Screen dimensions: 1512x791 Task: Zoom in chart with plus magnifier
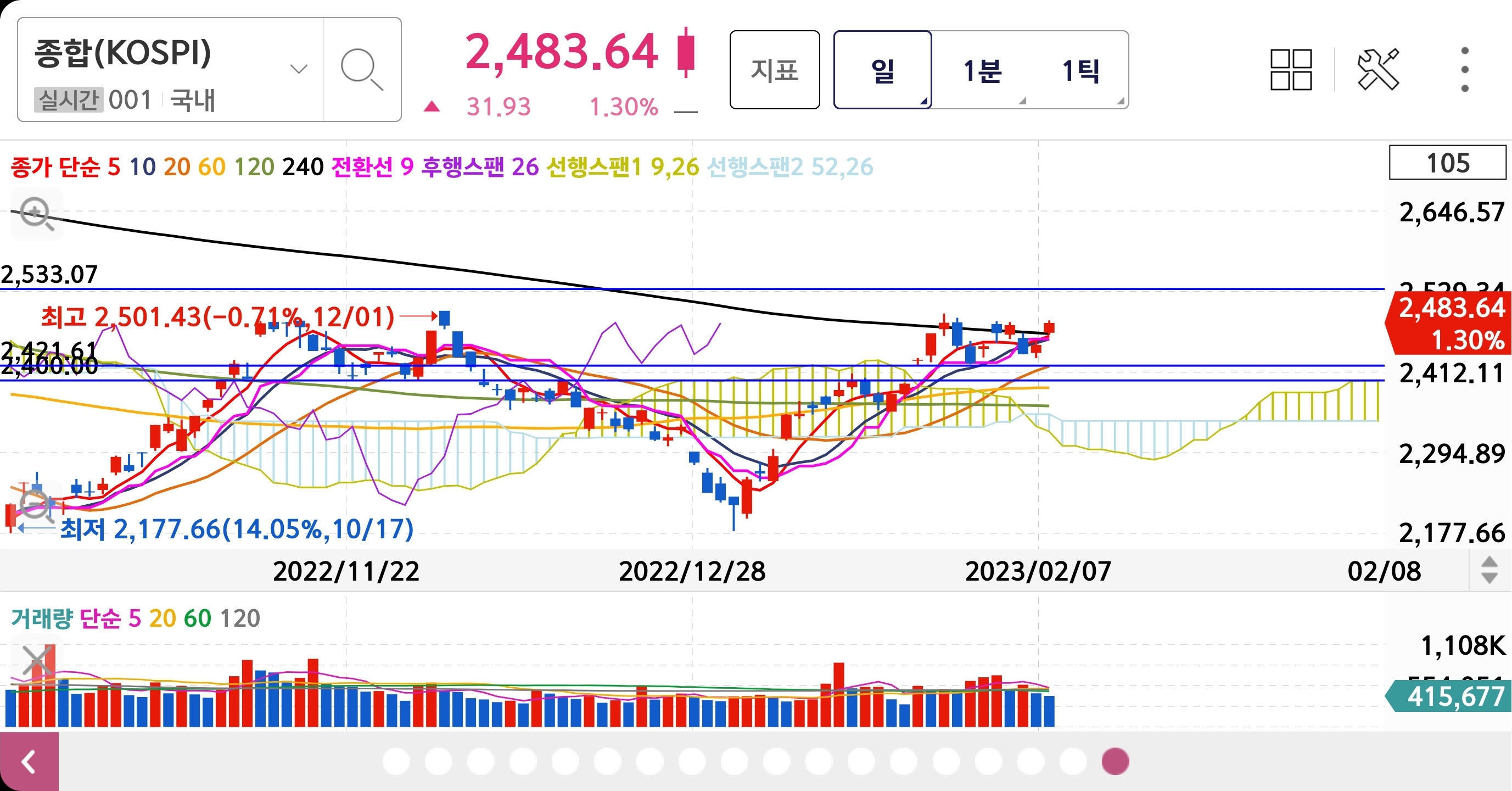[36, 213]
